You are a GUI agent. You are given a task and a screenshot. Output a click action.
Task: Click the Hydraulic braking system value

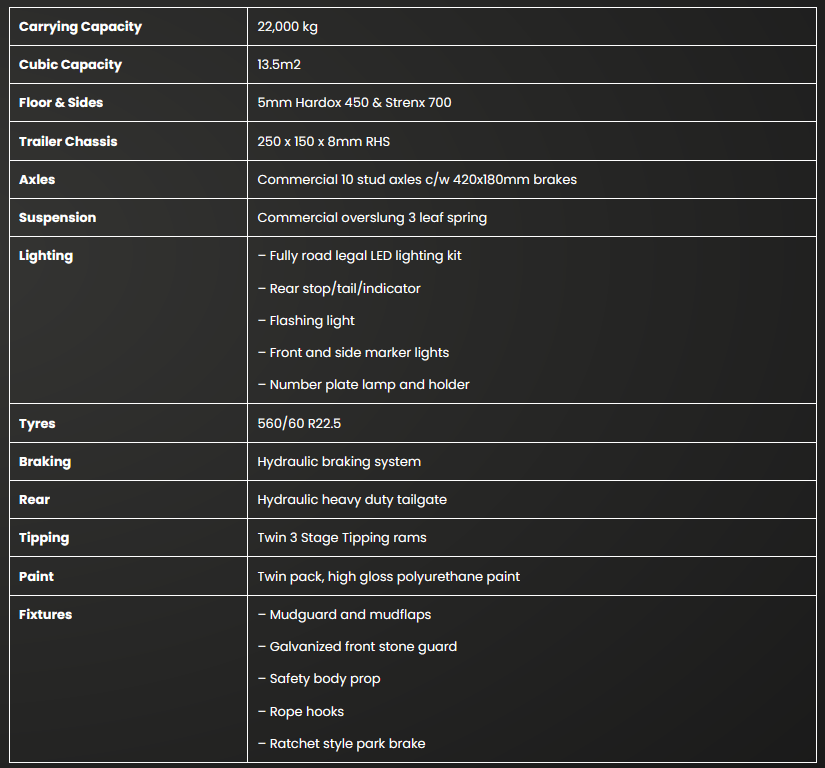(339, 462)
